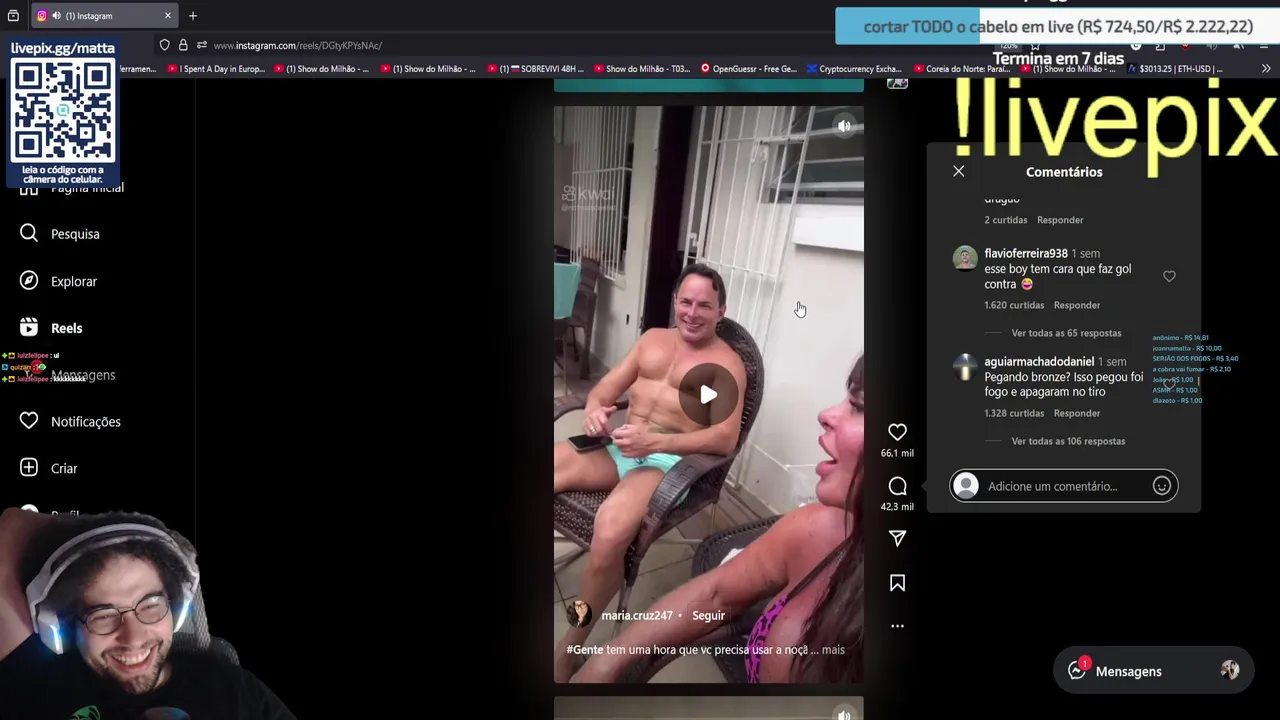Share the reel with paper plane icon

pos(897,539)
